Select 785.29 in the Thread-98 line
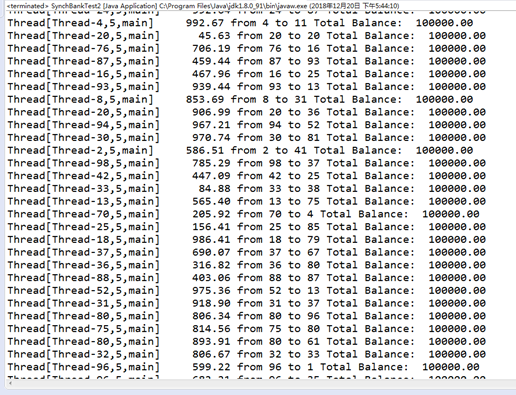 211,163
